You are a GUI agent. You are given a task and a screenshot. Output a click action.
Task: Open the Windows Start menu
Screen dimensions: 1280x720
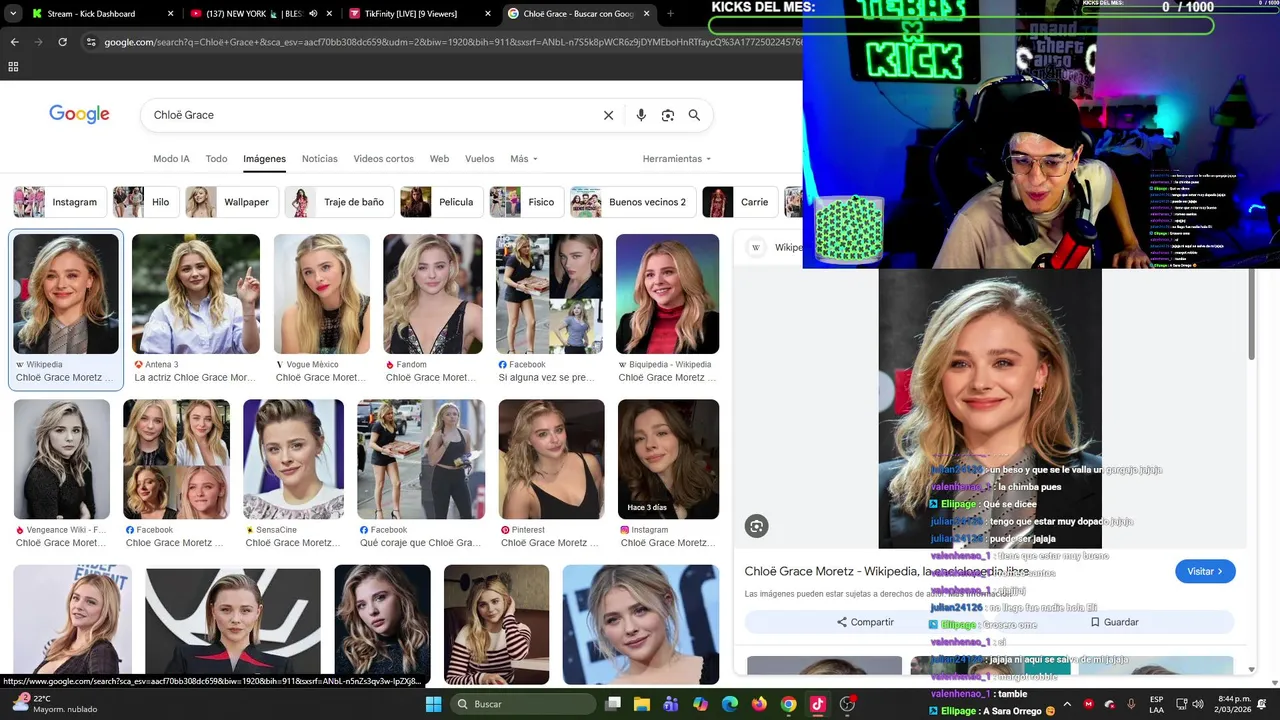433,704
